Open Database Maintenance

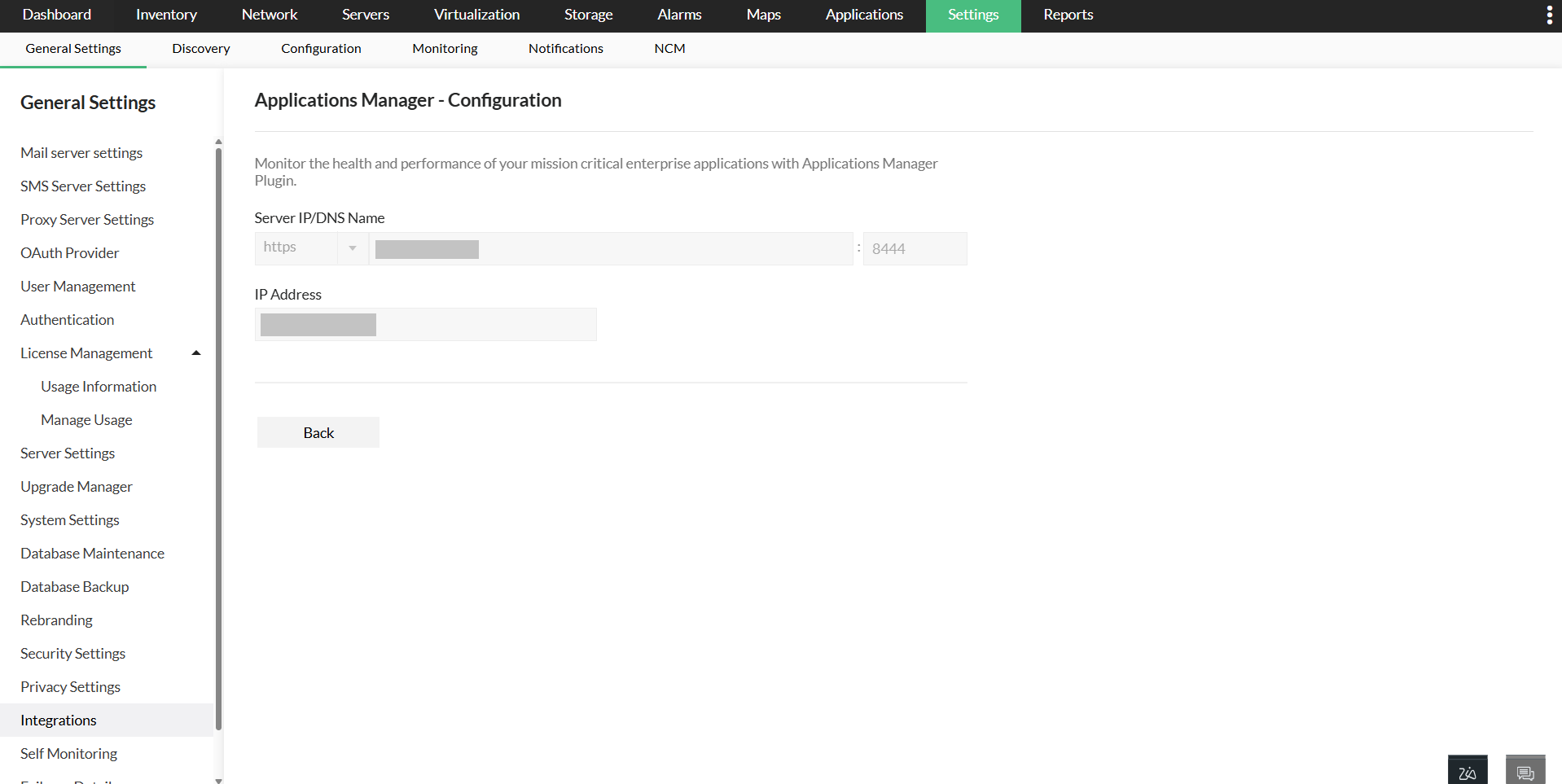tap(92, 554)
